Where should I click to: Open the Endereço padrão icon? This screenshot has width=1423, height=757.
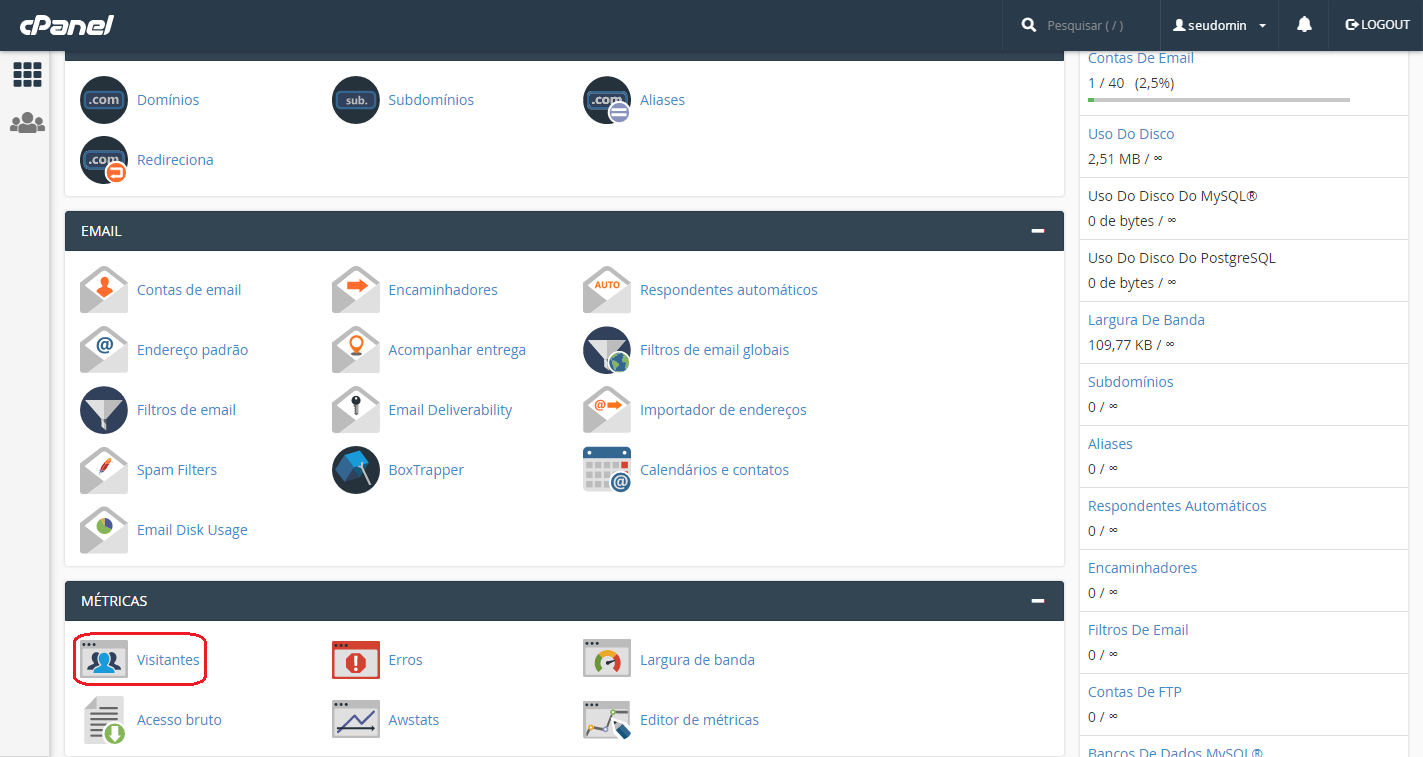click(x=104, y=350)
